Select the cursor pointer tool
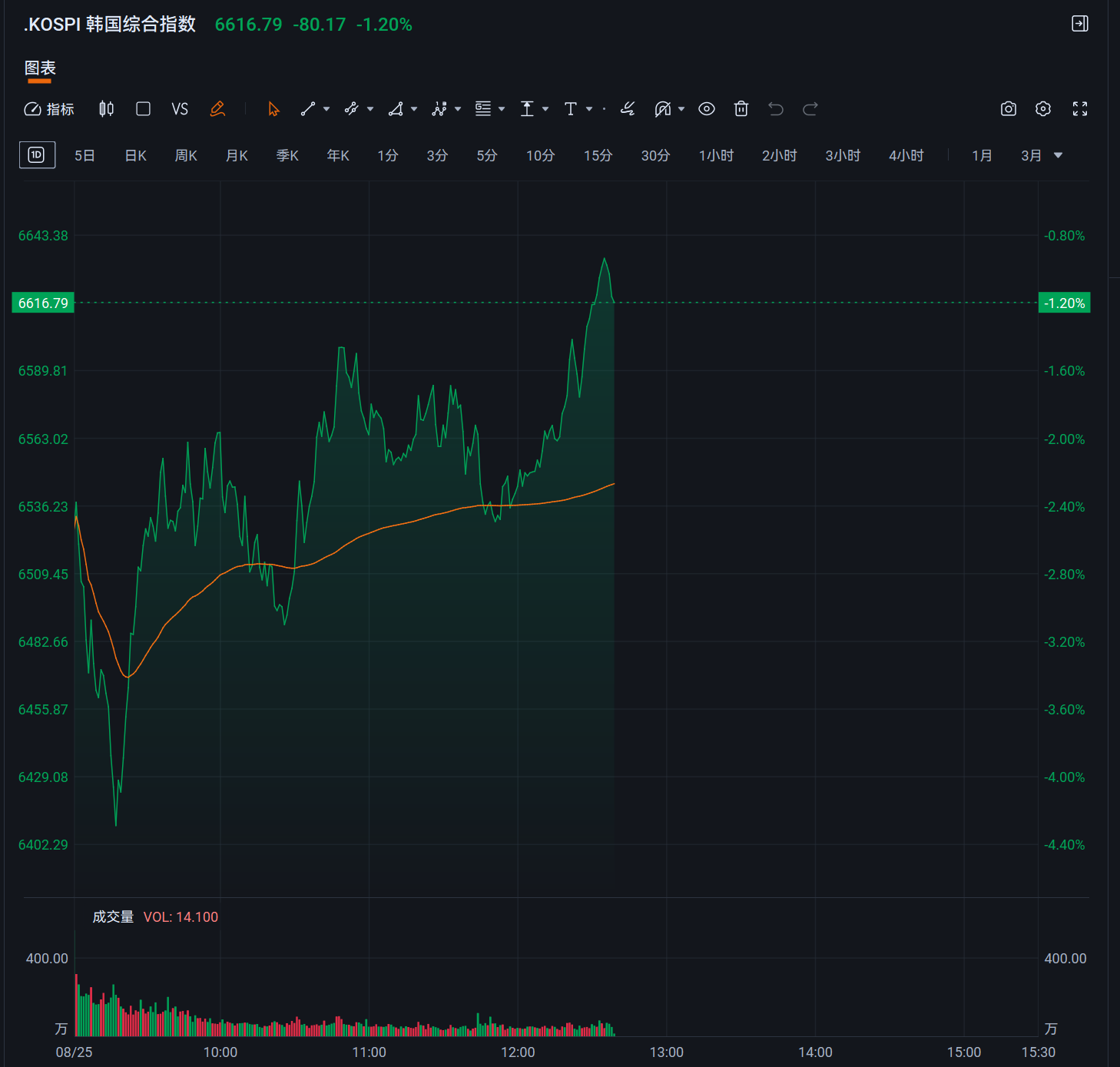This screenshot has height=1067, width=1120. tap(273, 109)
